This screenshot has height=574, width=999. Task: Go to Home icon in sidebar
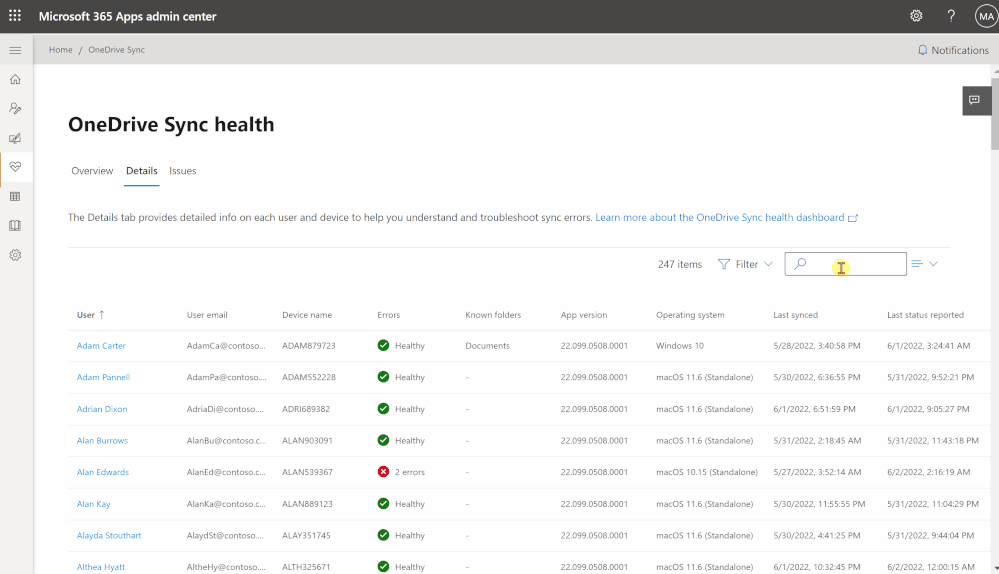pos(15,79)
